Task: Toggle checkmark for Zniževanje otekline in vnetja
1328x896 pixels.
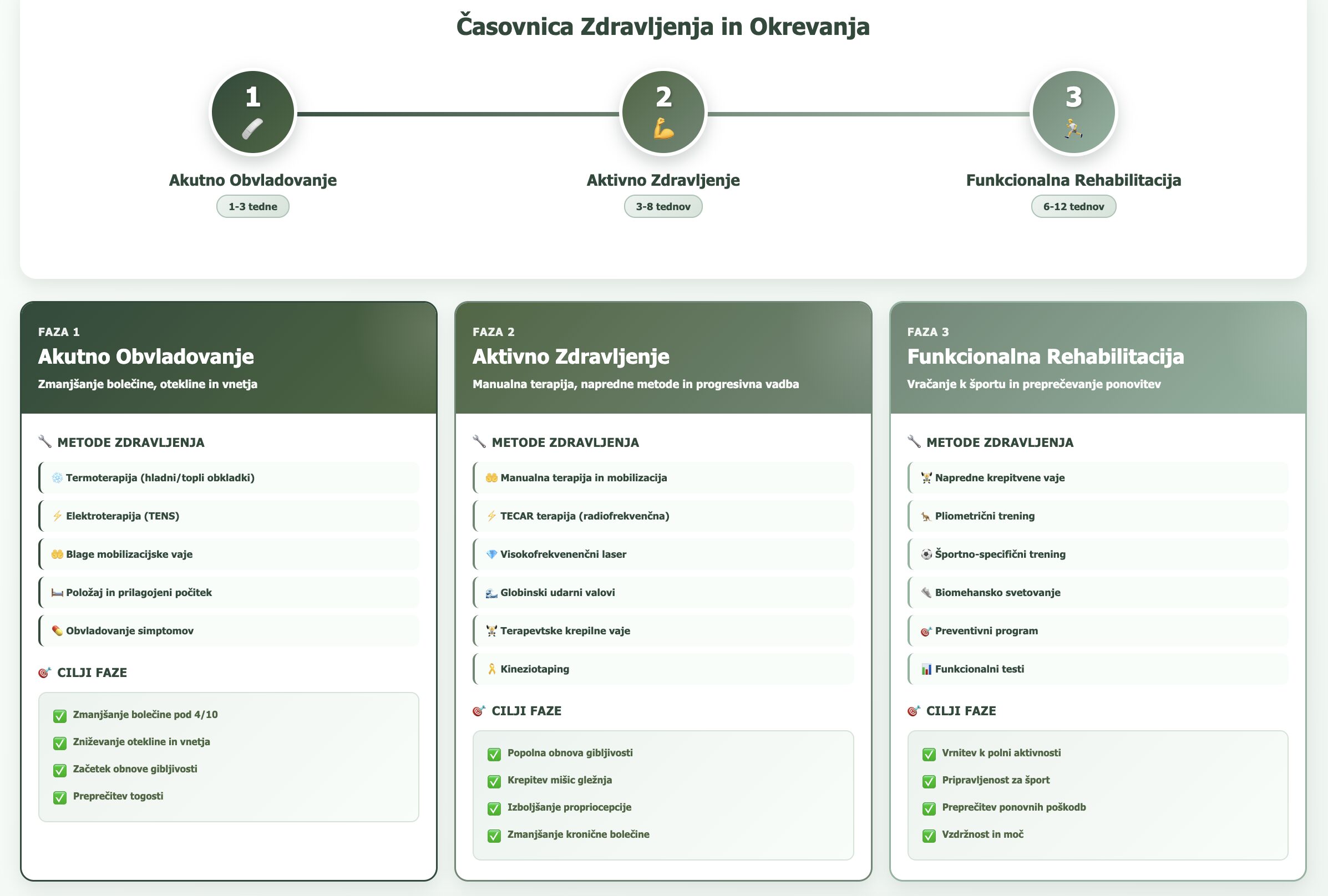Action: tap(60, 743)
